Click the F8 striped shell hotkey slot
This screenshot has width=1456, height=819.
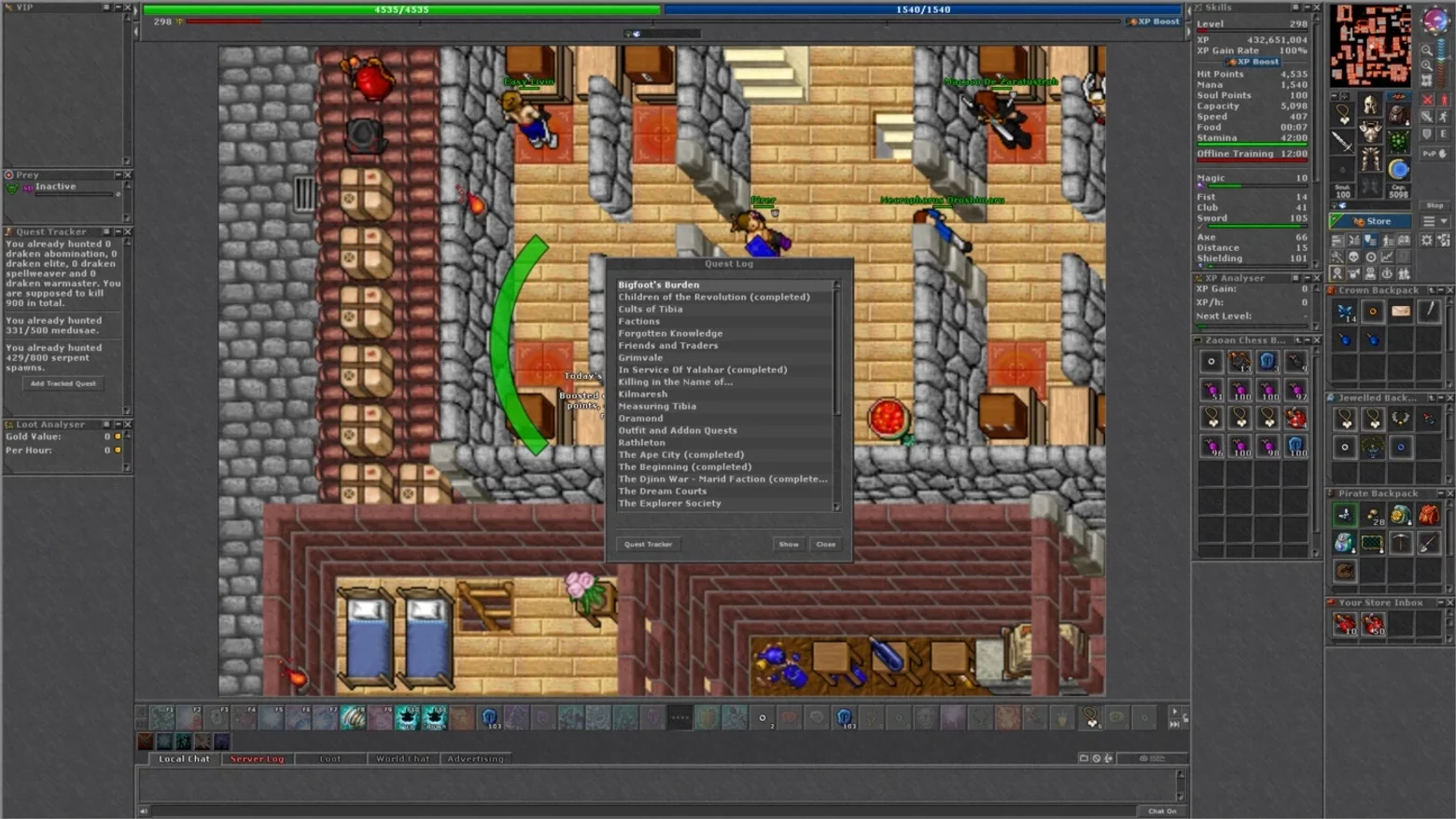354,717
